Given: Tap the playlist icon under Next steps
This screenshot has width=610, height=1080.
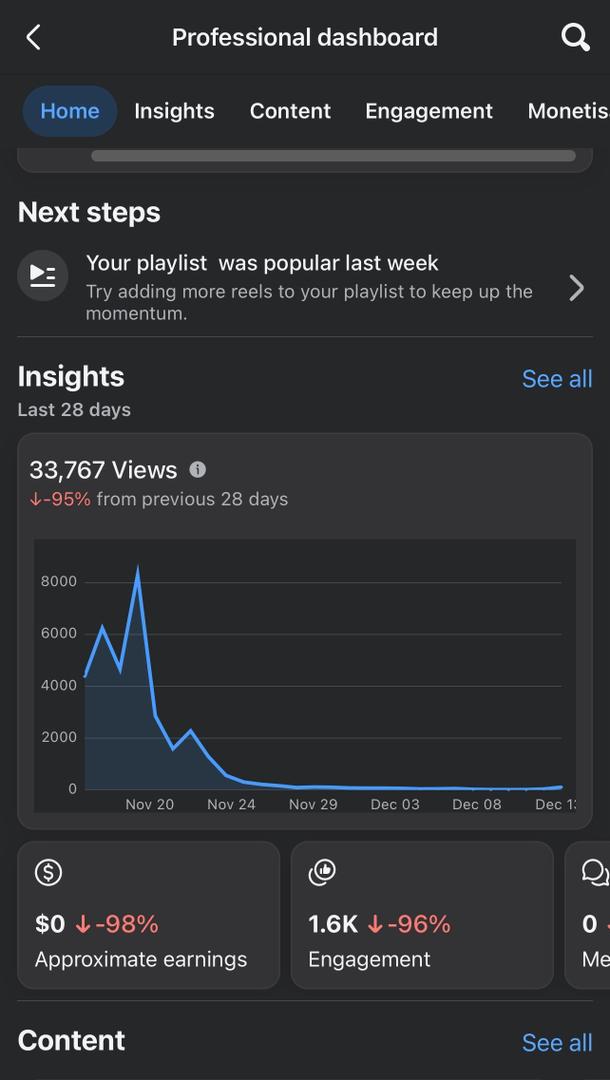Looking at the screenshot, I should tap(43, 275).
